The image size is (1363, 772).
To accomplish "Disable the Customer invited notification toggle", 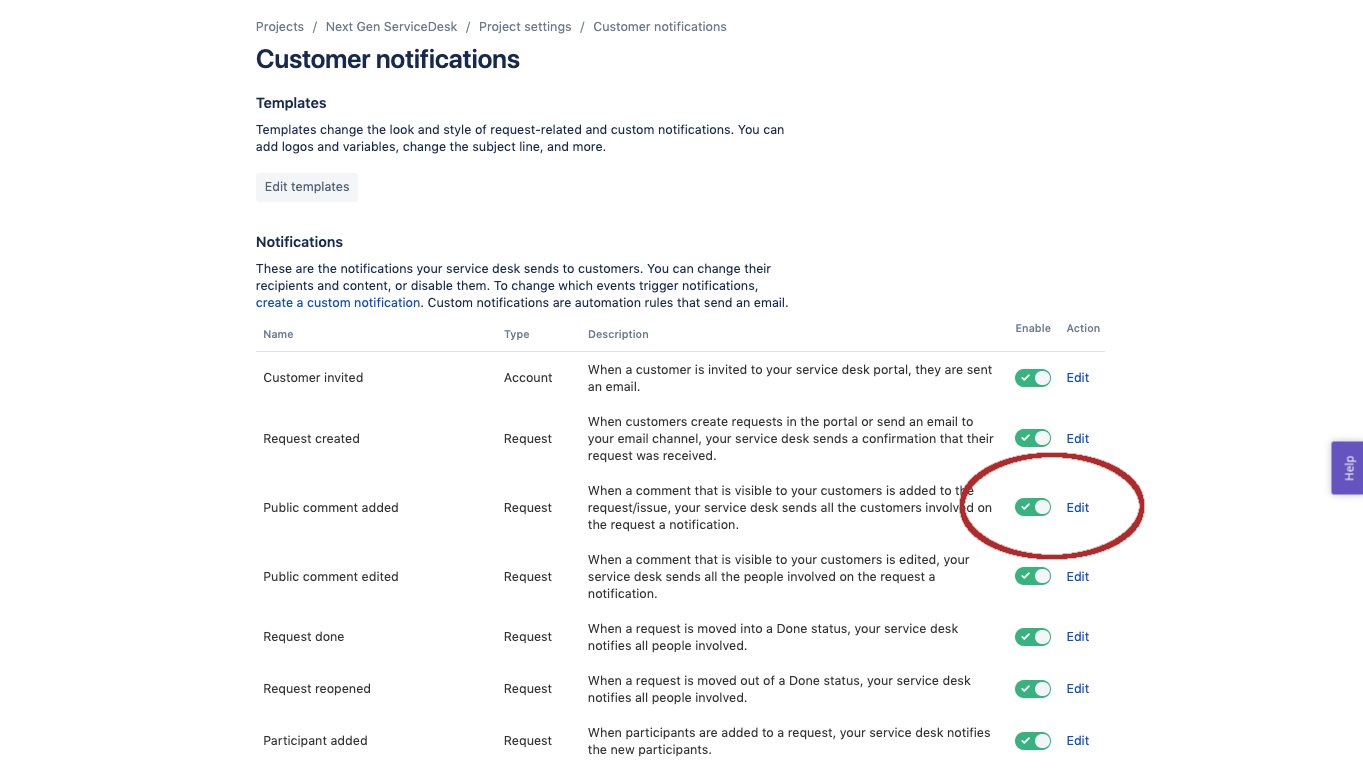I will click(1033, 378).
